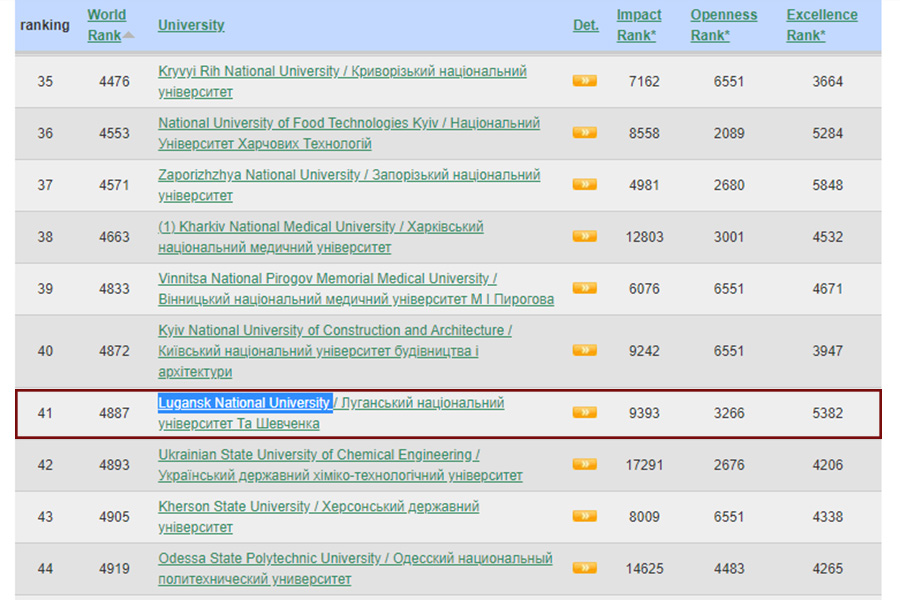Viewport: 900px width, 600px height.
Task: Select world rank value 4553
Action: (x=114, y=133)
